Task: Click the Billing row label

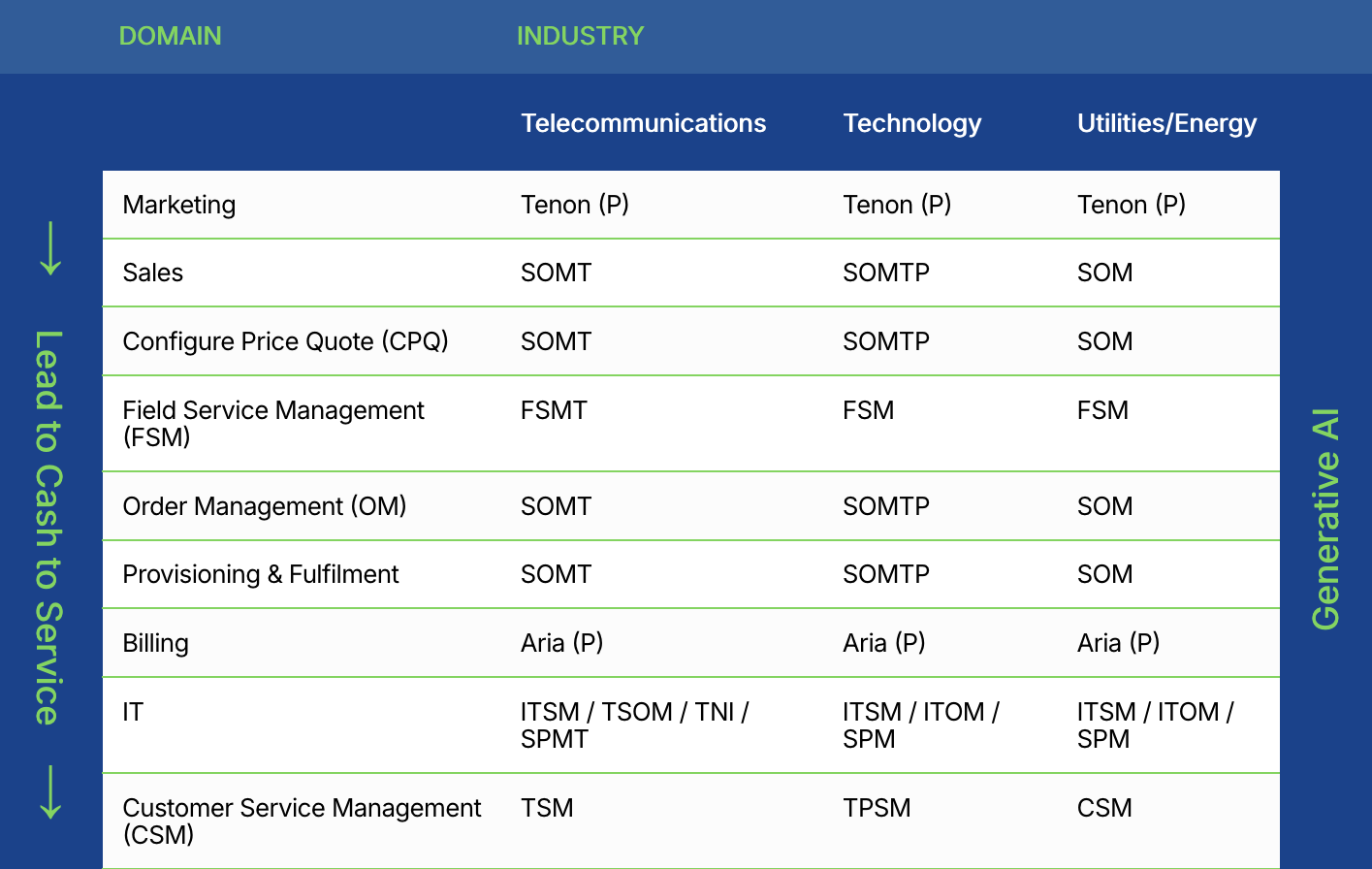Action: point(155,643)
